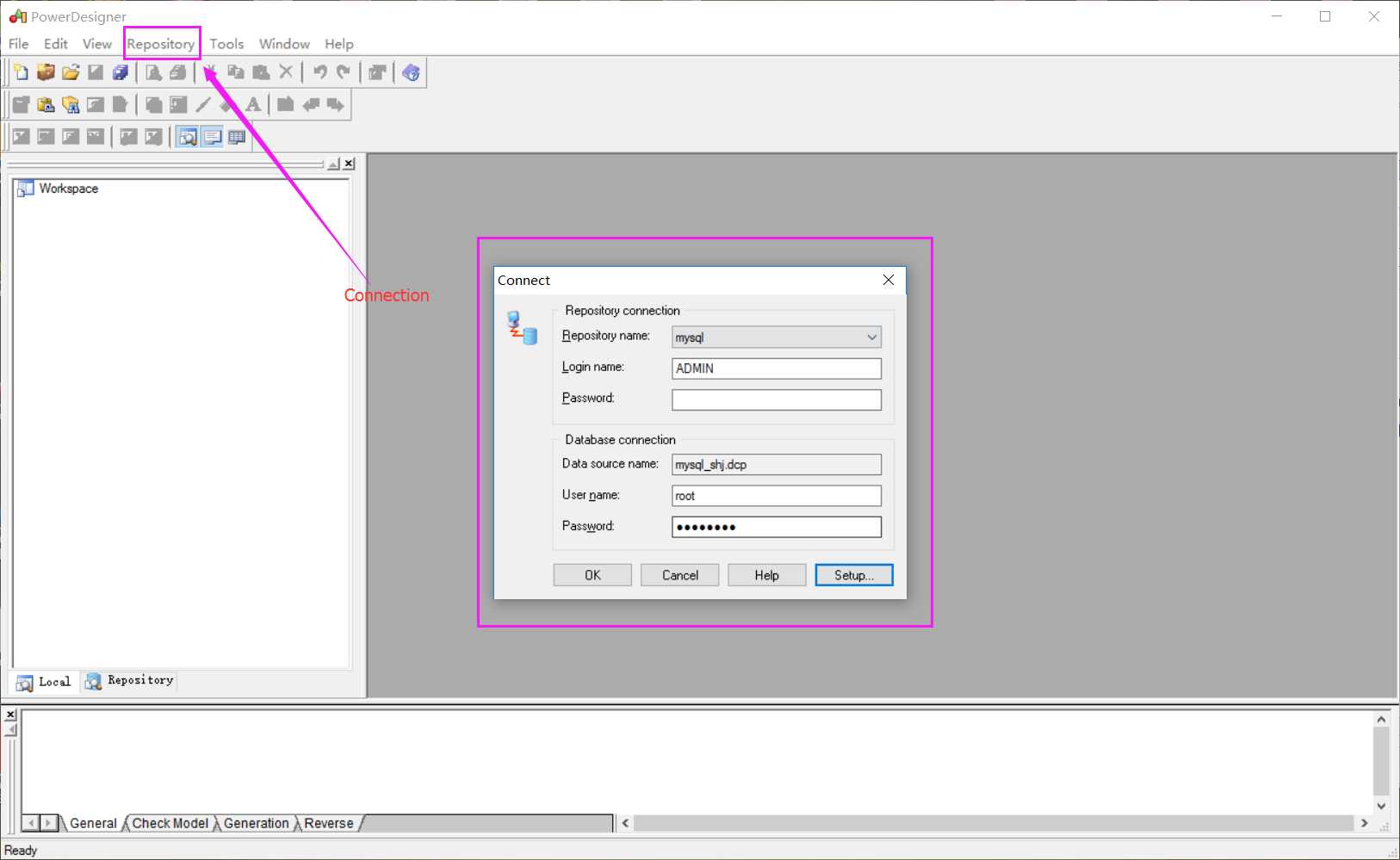This screenshot has width=1400, height=860.
Task: Click the Data source name field
Action: [777, 465]
